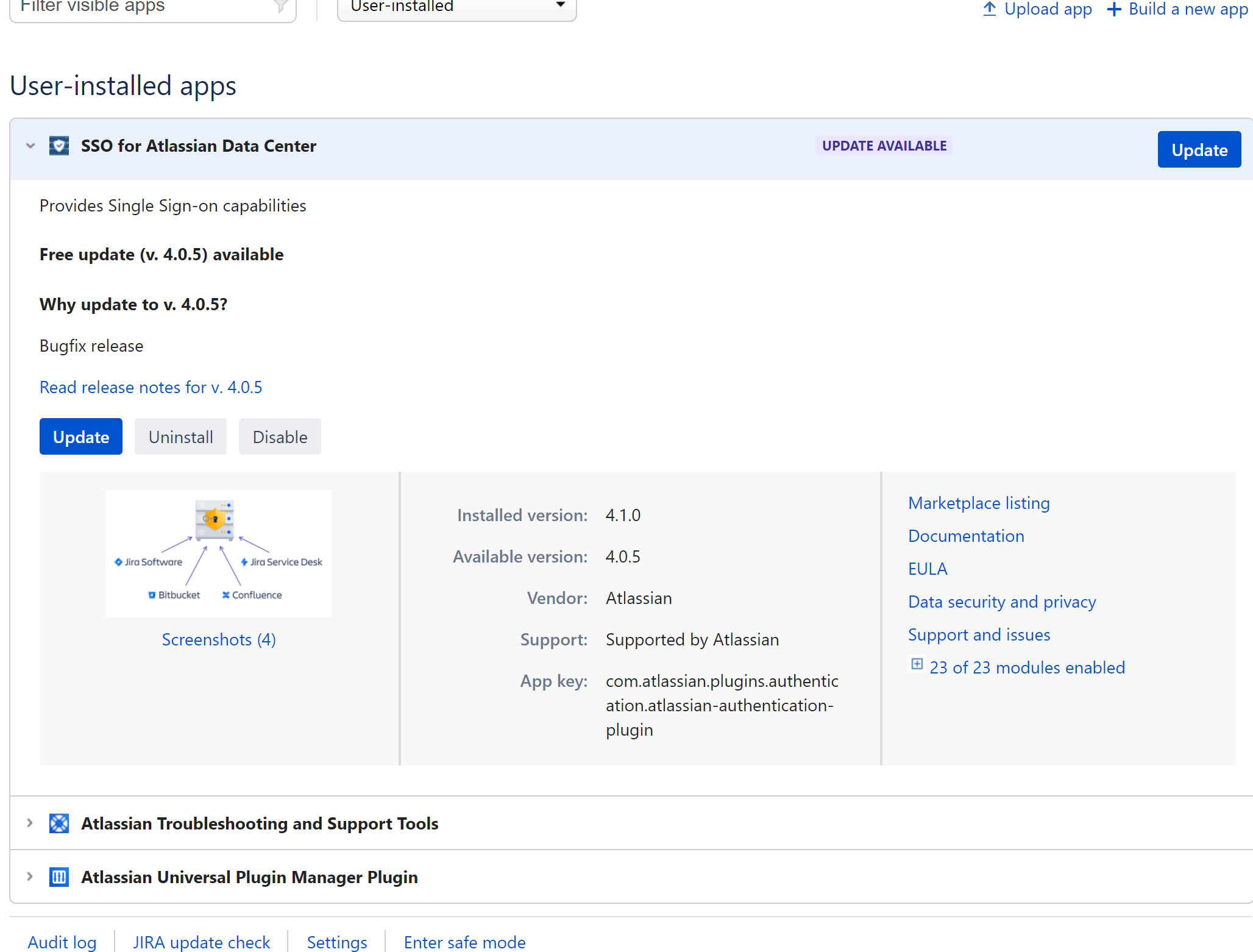The height and width of the screenshot is (952, 1253).
Task: Disable the SSO for Atlassian Data Center app
Action: [280, 436]
